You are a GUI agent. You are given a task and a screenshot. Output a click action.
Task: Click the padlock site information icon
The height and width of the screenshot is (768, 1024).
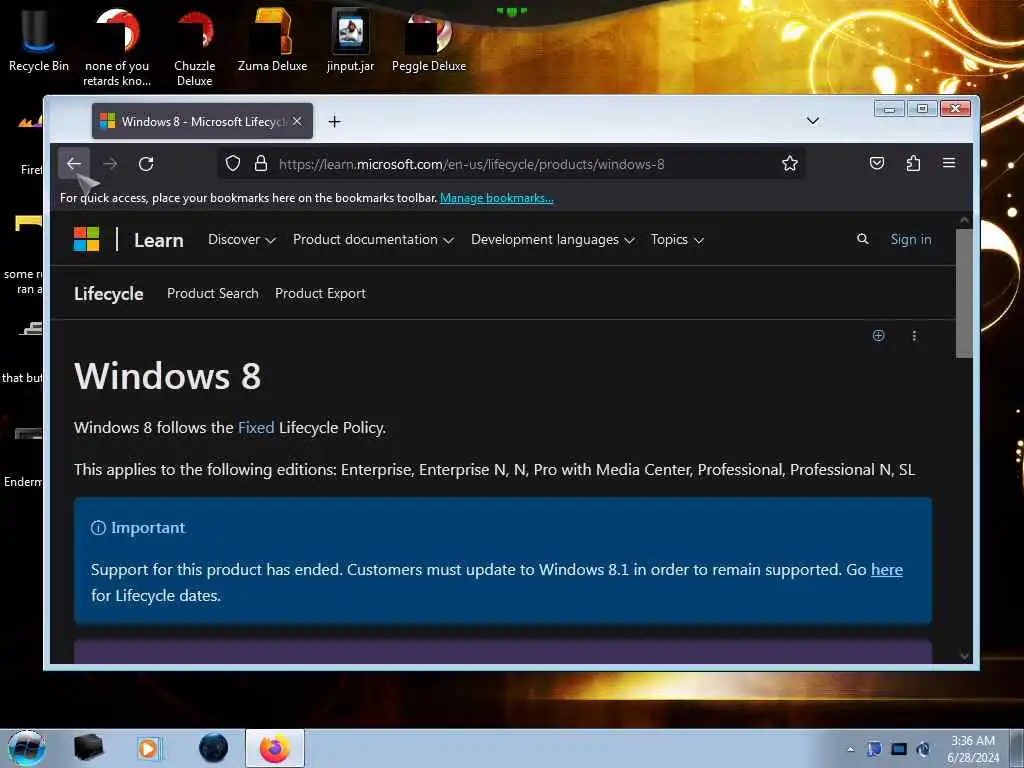click(261, 163)
